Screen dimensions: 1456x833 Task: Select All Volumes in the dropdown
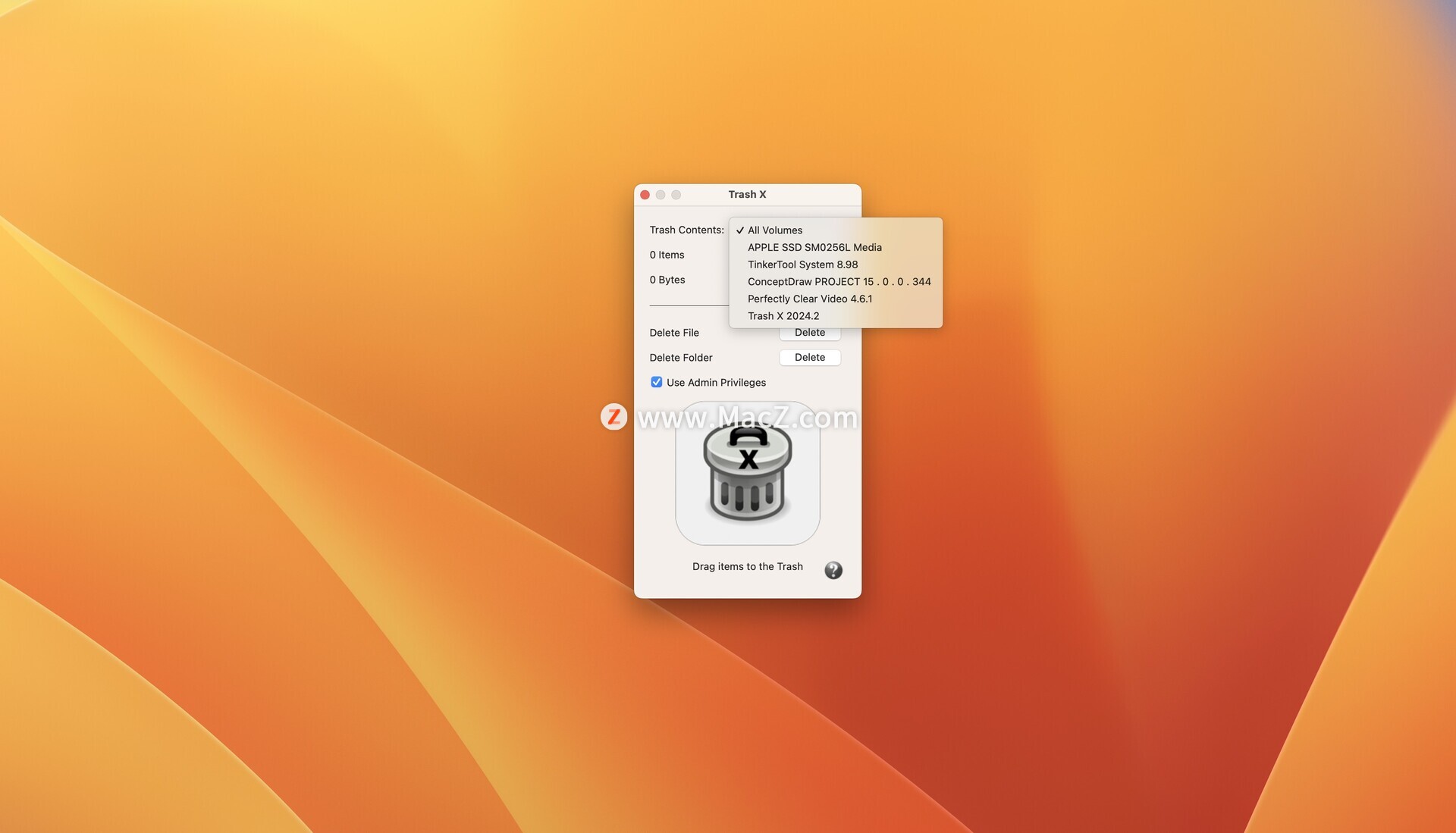pyautogui.click(x=835, y=230)
